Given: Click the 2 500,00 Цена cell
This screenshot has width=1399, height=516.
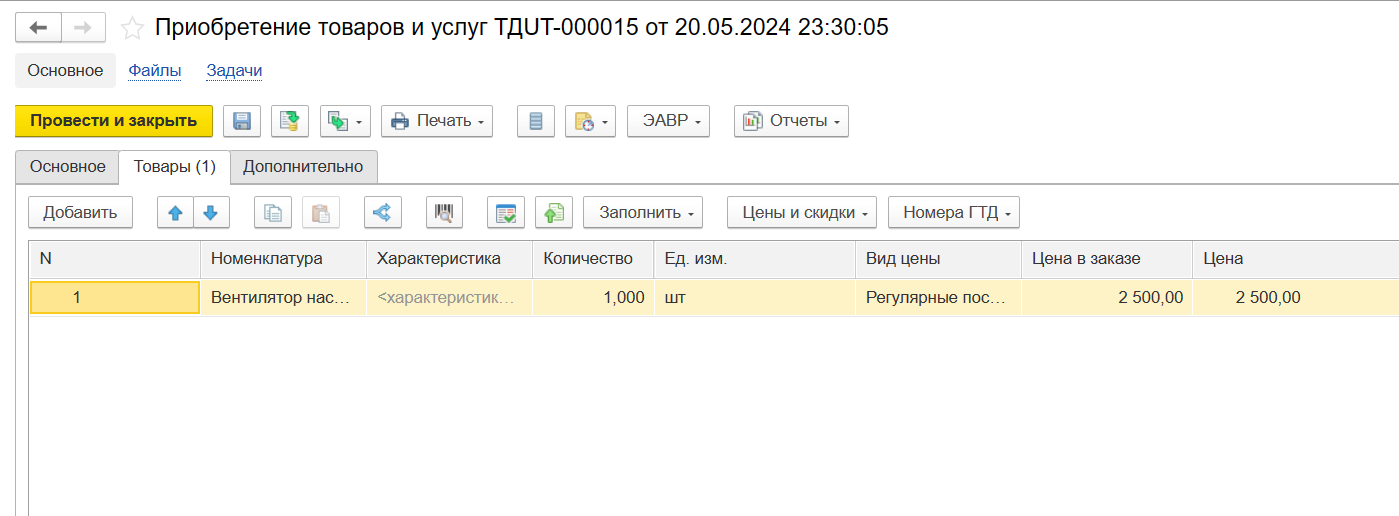Looking at the screenshot, I should [x=1295, y=298].
